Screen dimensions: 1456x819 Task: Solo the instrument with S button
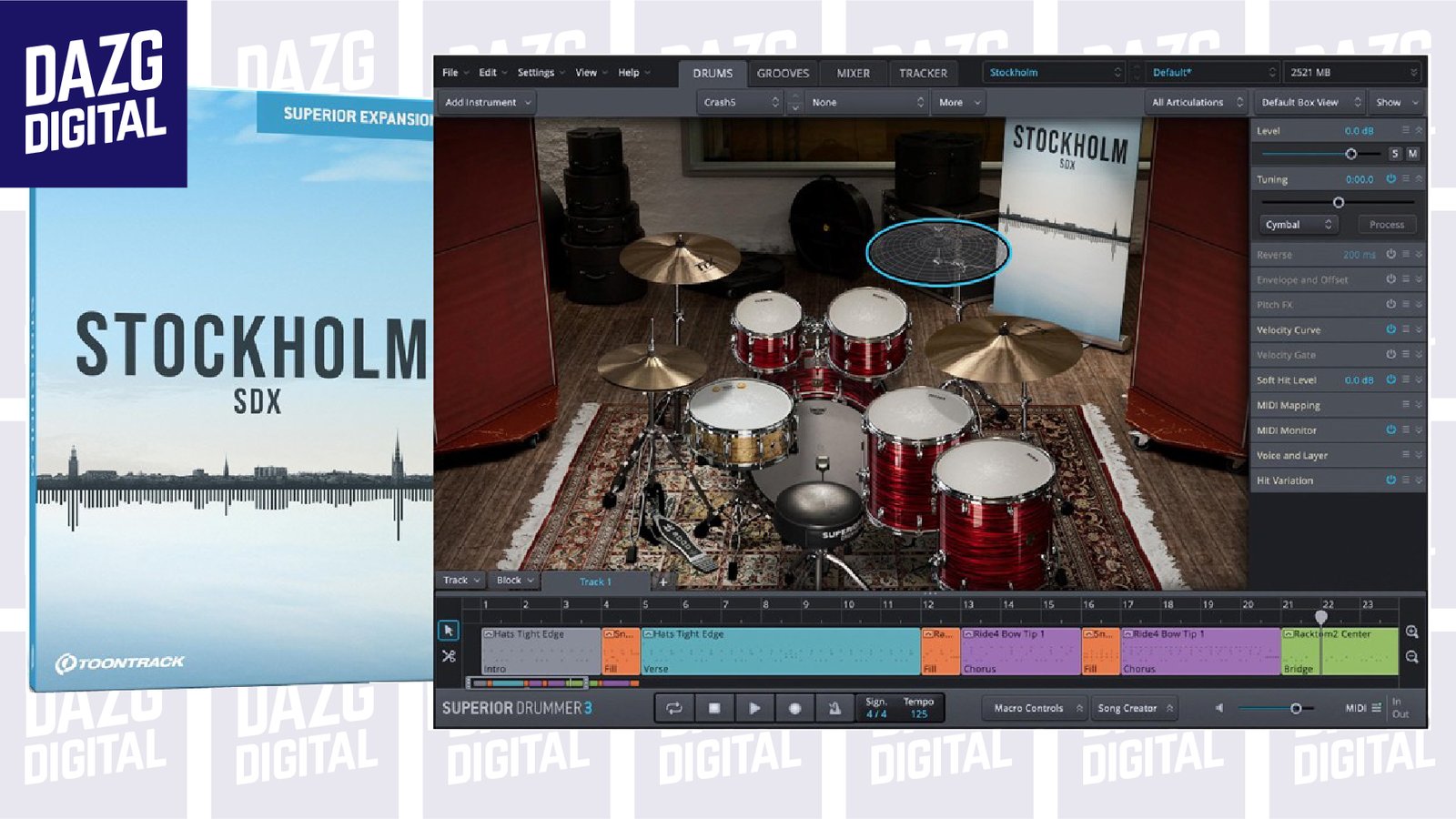[x=1394, y=154]
